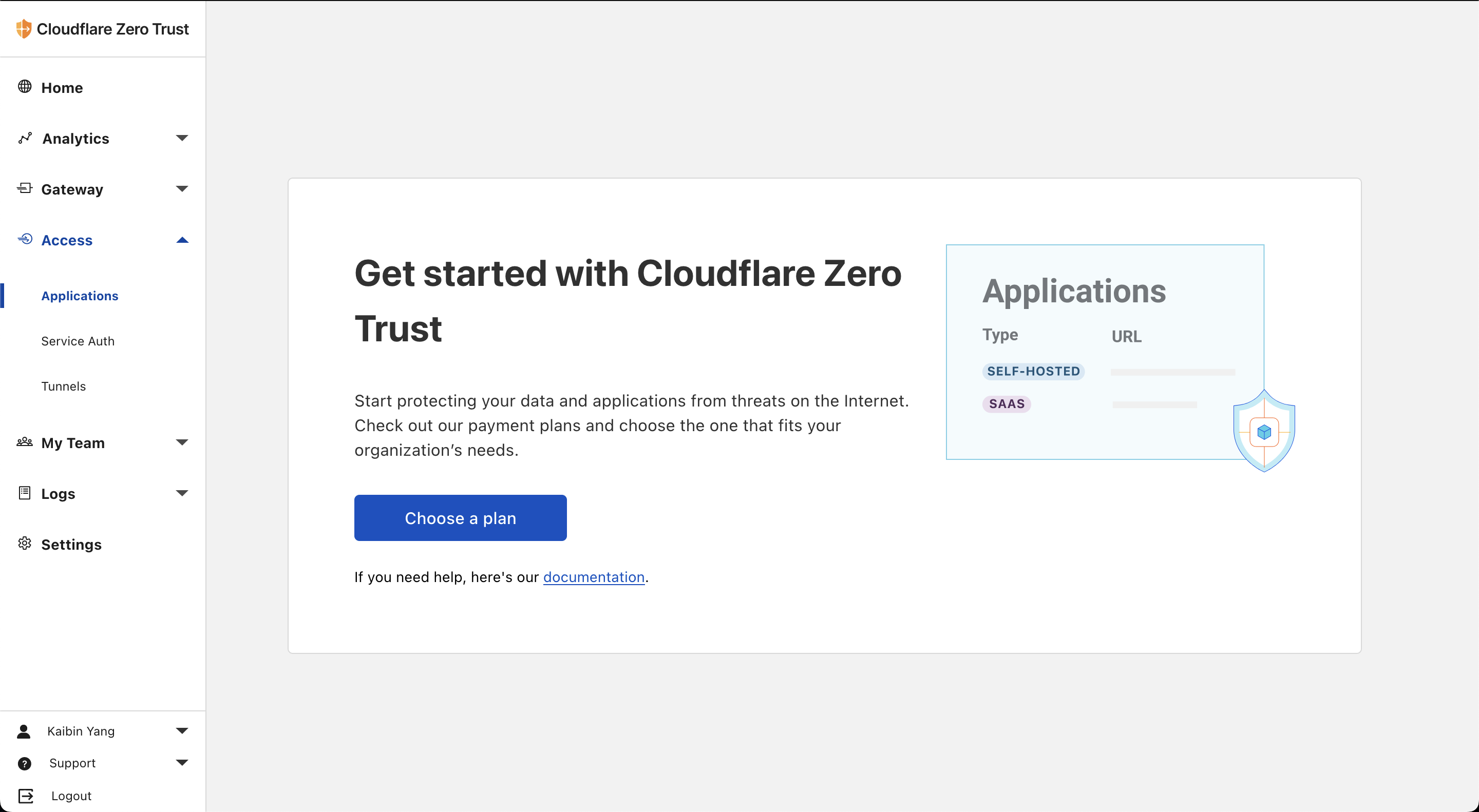This screenshot has height=812, width=1479.
Task: Open the documentation link
Action: pyautogui.click(x=594, y=577)
